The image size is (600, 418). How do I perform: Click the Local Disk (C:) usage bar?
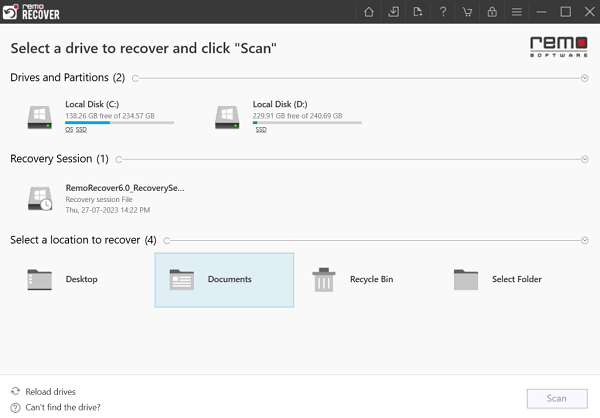tap(119, 122)
